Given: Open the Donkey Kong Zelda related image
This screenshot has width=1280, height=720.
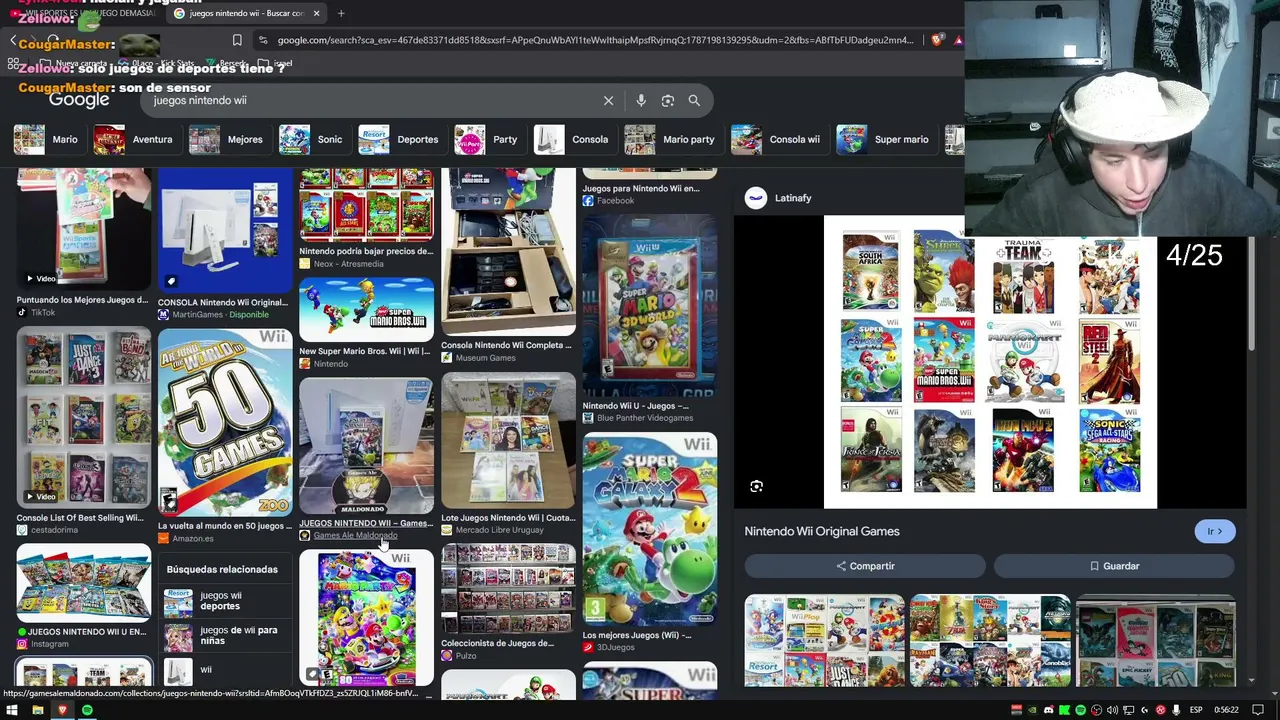Looking at the screenshot, I should 990,641.
